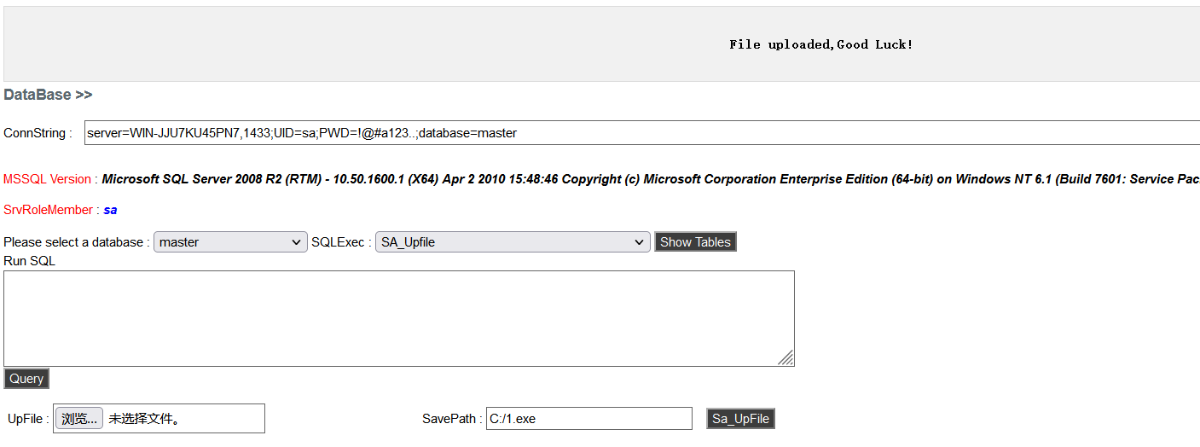This screenshot has height=447, width=1200.
Task: Click the 浏览... file browse button
Action: coord(80,419)
